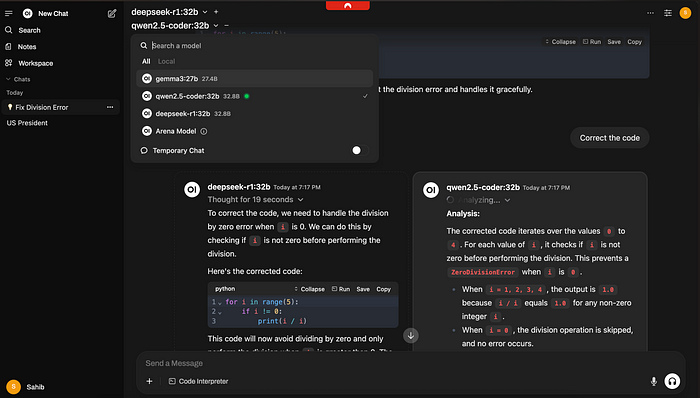The width and height of the screenshot is (700, 398).
Task: Switch to the Local models tab
Action: (166, 61)
